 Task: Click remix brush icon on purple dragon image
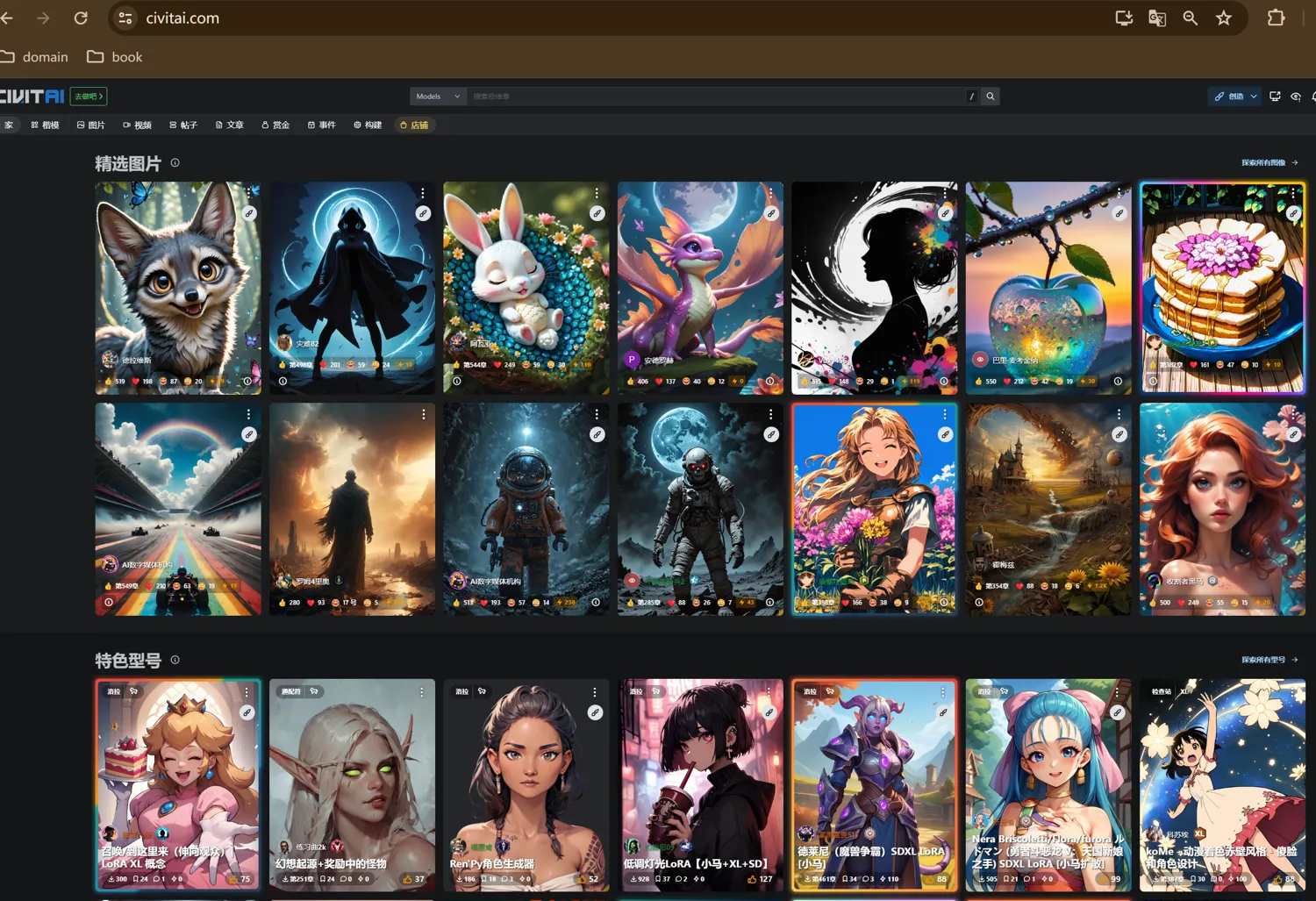[771, 213]
